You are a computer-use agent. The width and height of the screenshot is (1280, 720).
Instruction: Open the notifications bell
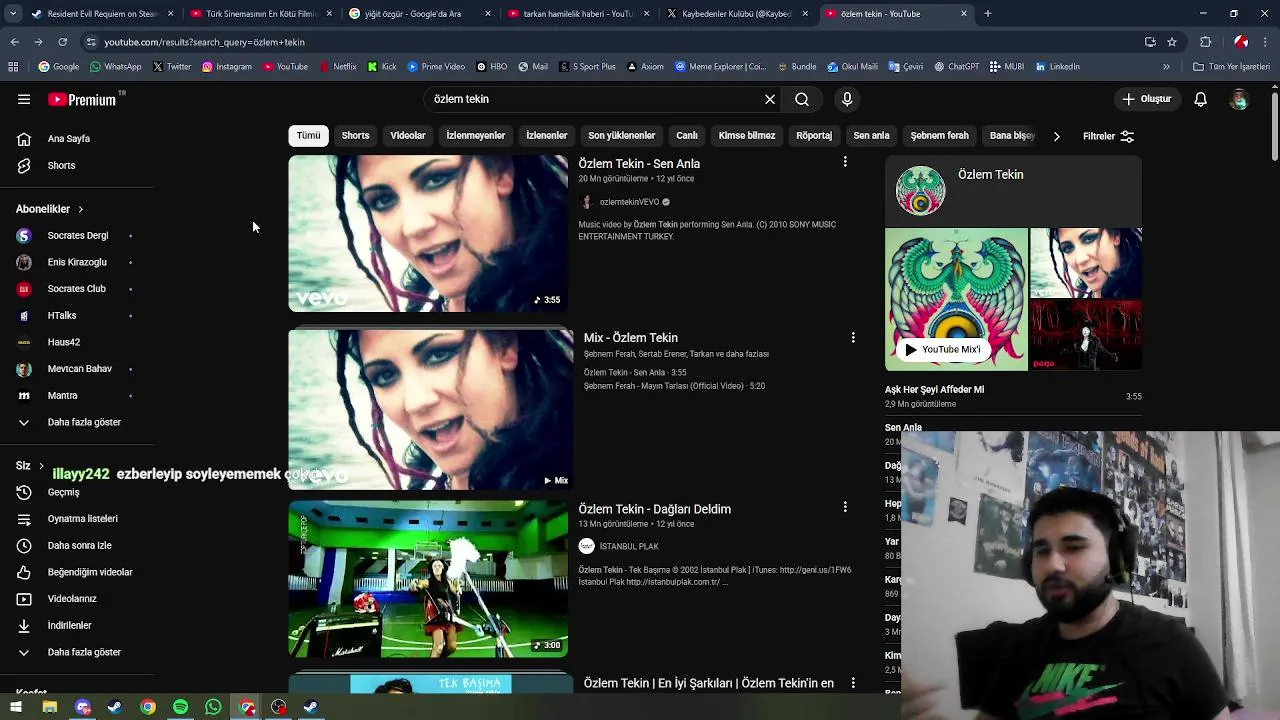(x=1201, y=99)
